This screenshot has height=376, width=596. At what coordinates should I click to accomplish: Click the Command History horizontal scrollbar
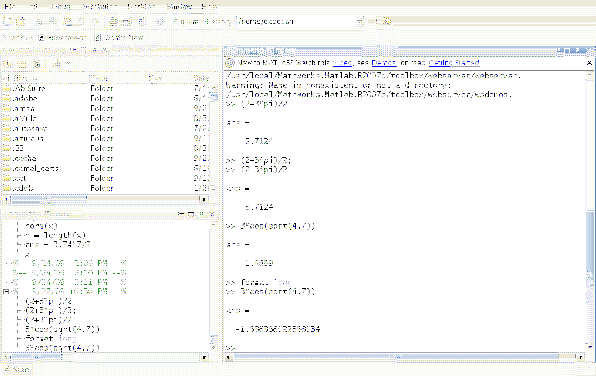click(x=105, y=358)
